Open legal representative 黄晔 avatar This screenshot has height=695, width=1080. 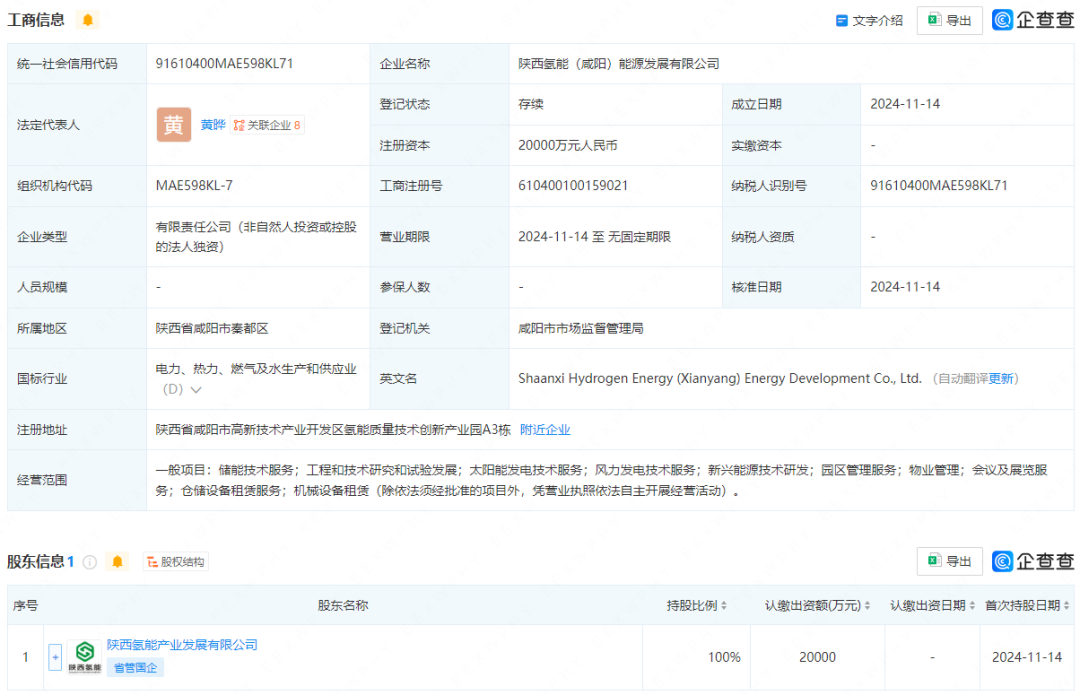174,125
